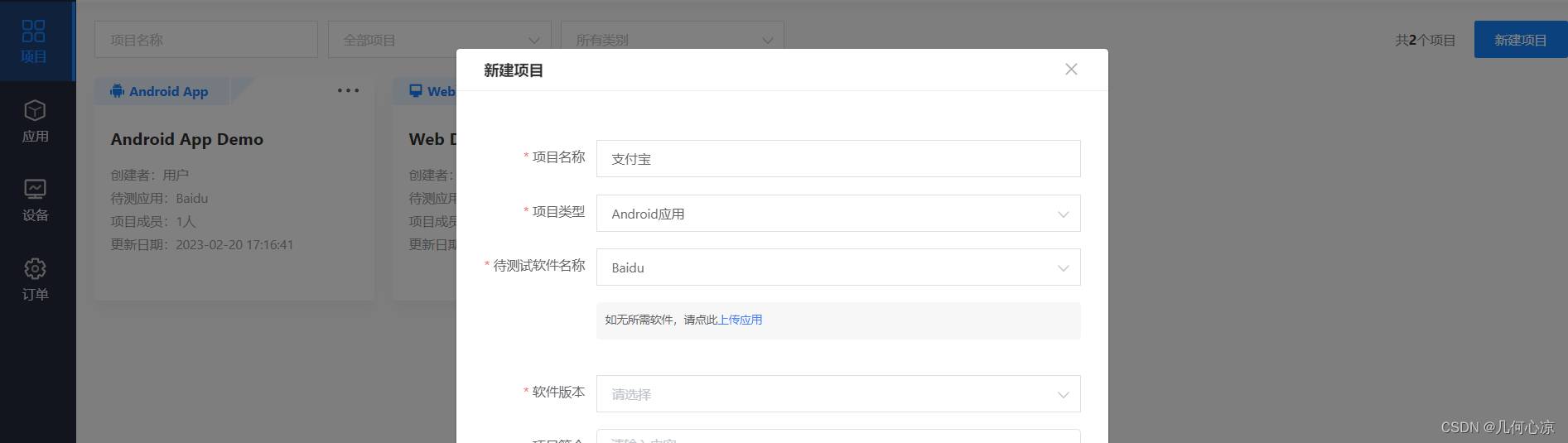
Task: Click the Android robot icon on project card
Action: 118,91
